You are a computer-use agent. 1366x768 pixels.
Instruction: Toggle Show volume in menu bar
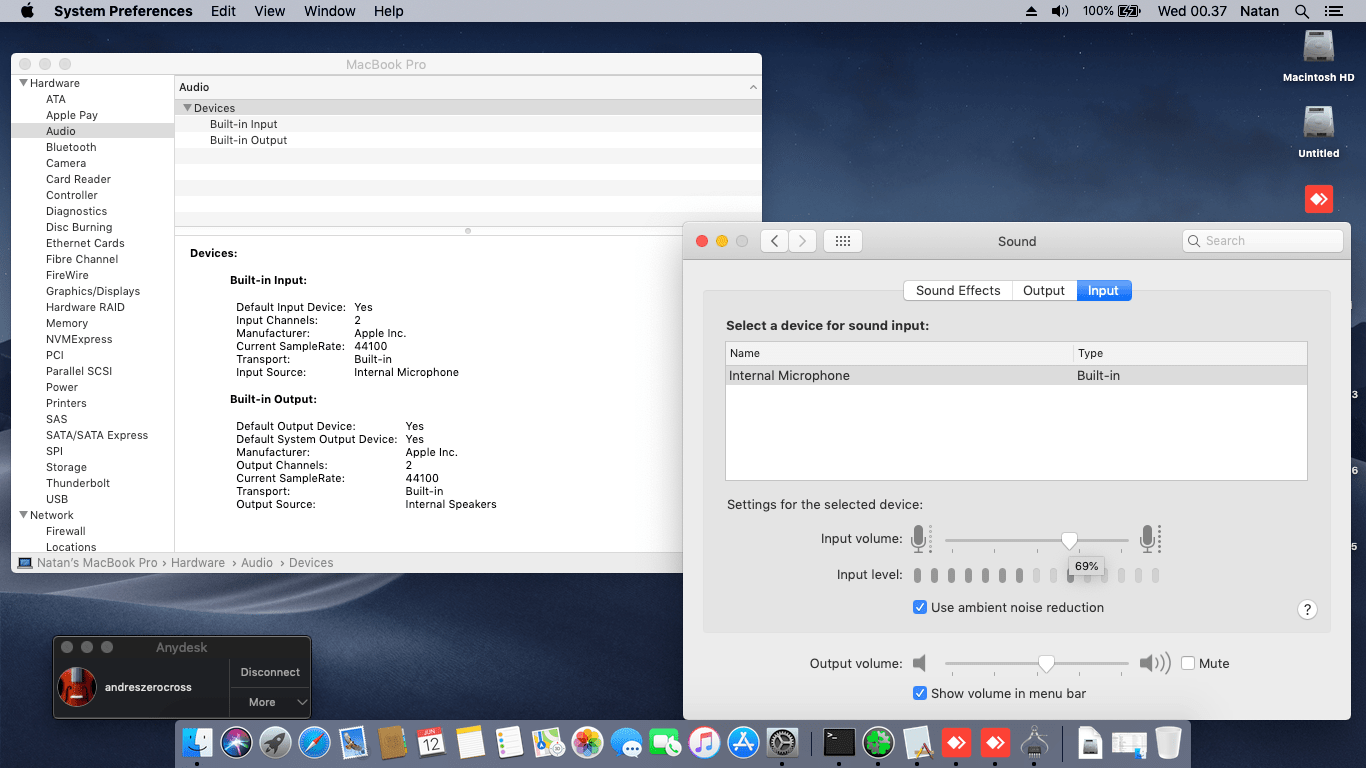point(920,693)
